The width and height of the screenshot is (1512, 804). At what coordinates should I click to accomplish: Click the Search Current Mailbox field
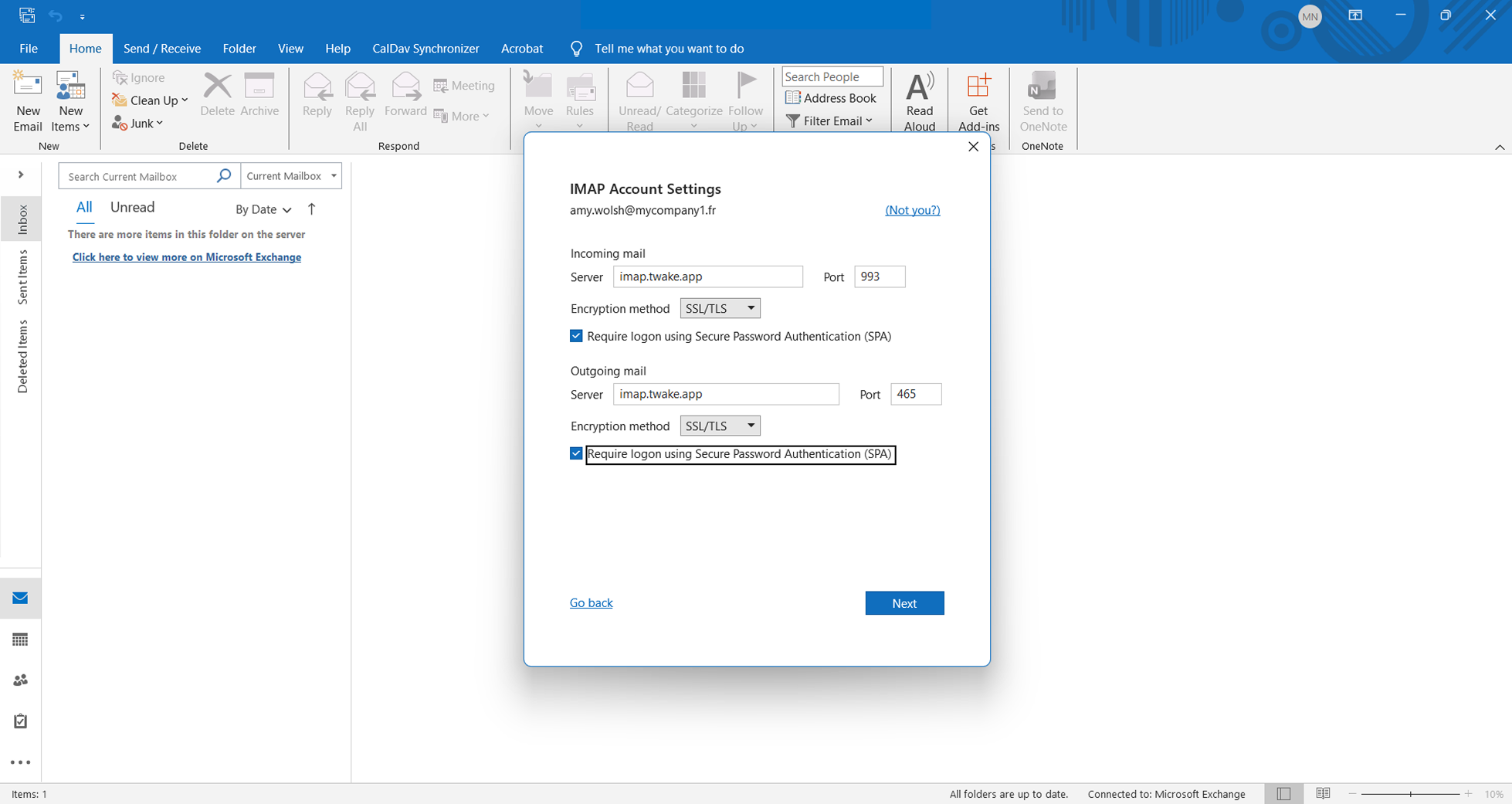tap(139, 176)
